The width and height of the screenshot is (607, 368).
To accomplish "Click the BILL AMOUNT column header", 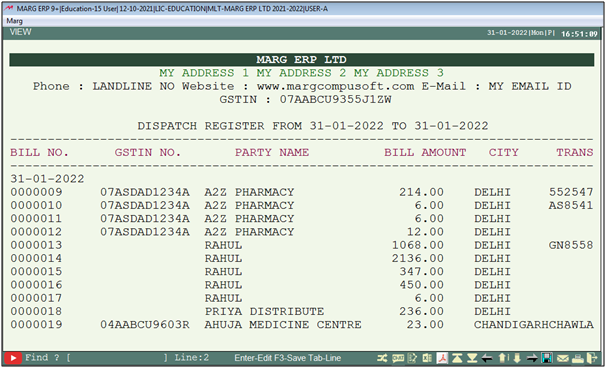I will coord(425,152).
